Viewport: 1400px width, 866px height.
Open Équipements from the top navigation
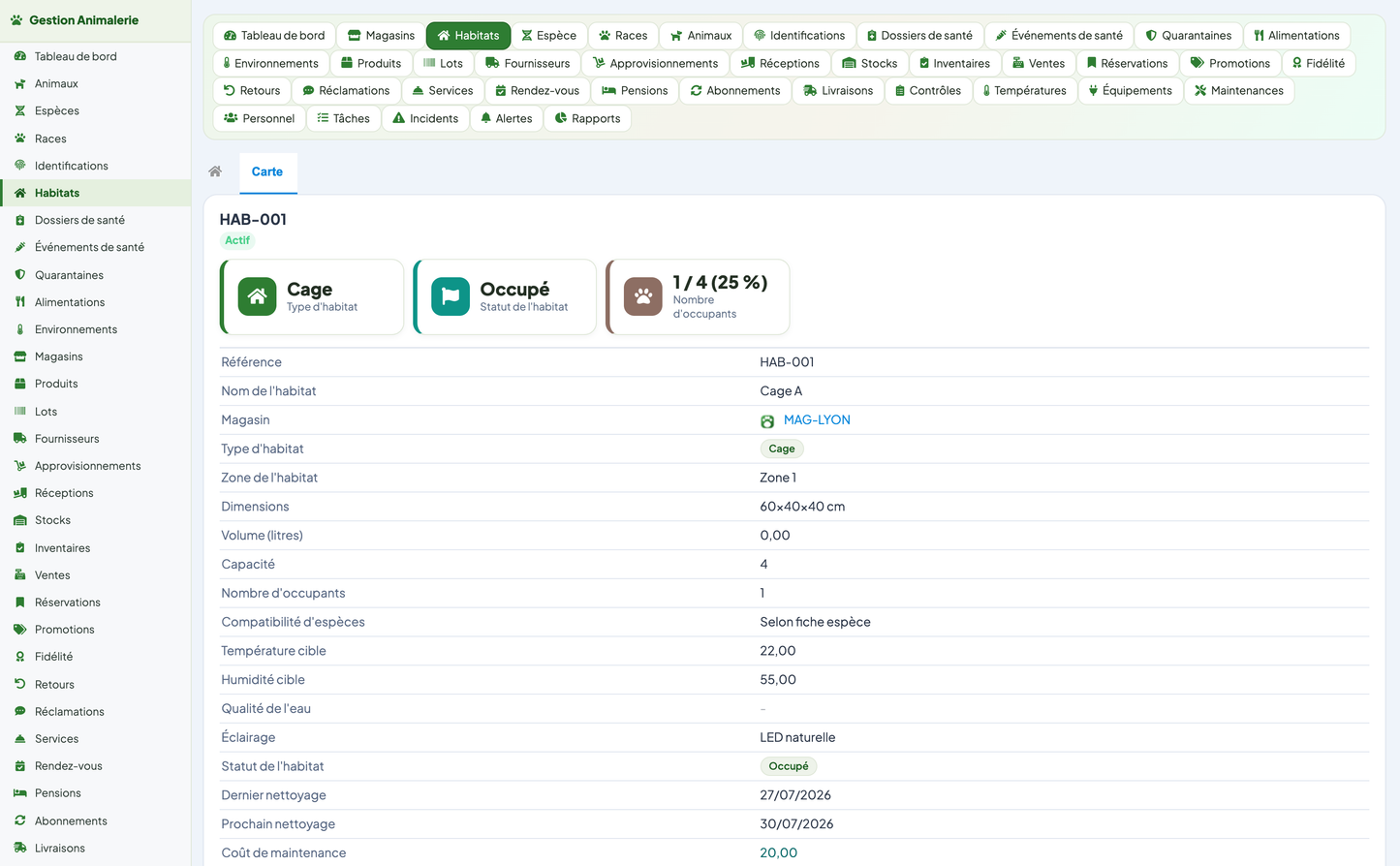[1130, 90]
